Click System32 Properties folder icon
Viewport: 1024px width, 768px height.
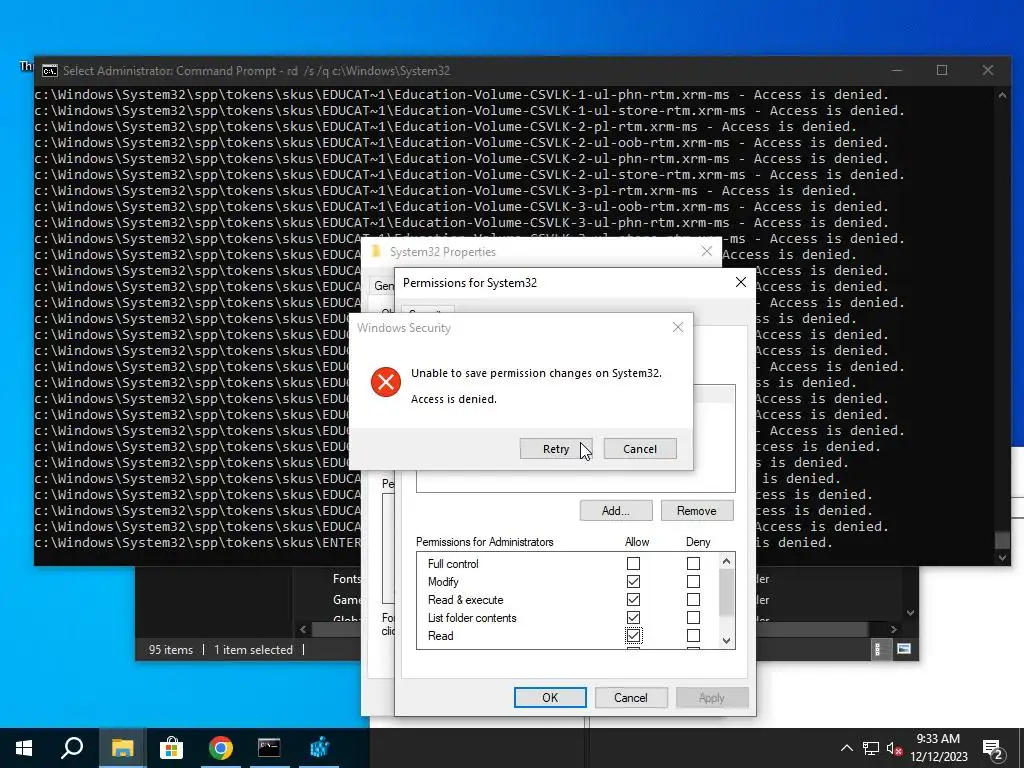tap(376, 251)
